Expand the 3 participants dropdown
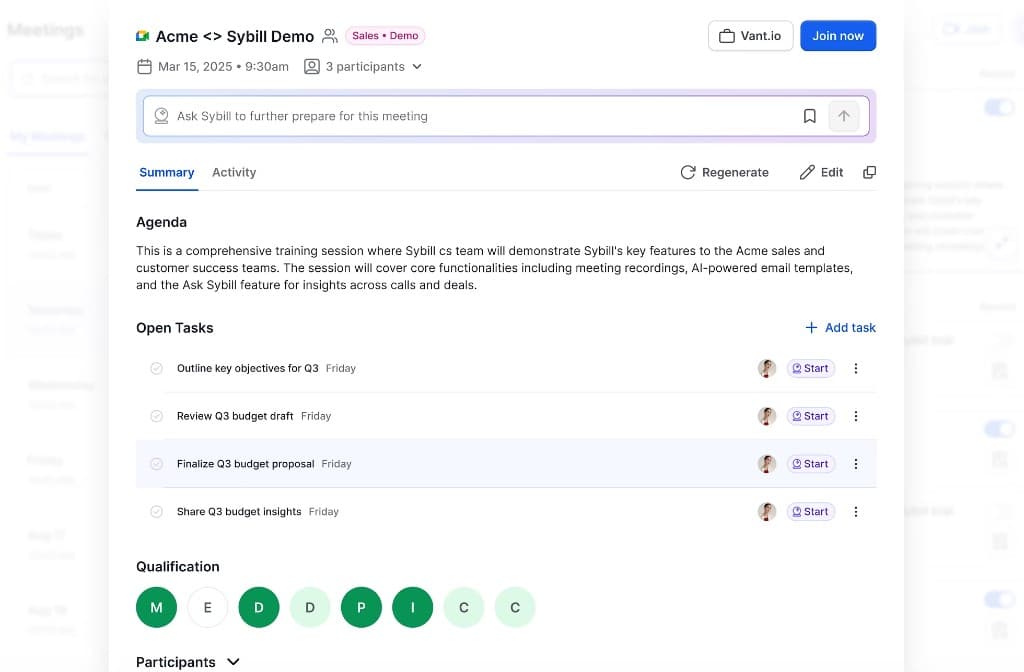Viewport: 1024px width, 672px height. (x=418, y=66)
